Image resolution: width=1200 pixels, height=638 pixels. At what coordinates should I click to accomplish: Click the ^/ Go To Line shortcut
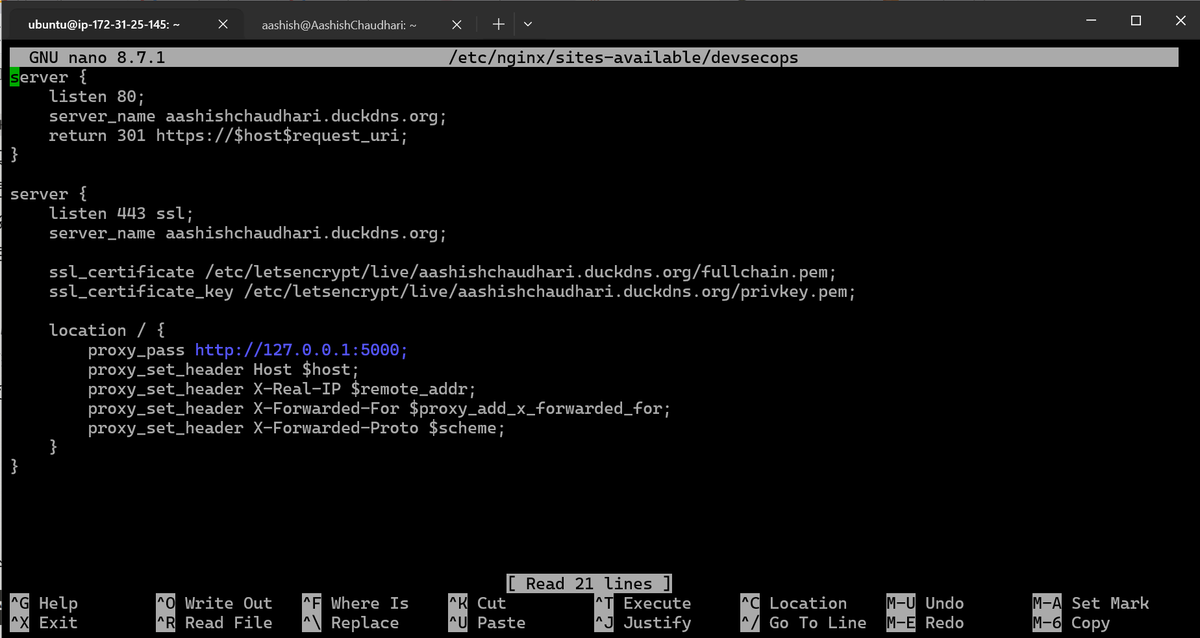click(804, 623)
